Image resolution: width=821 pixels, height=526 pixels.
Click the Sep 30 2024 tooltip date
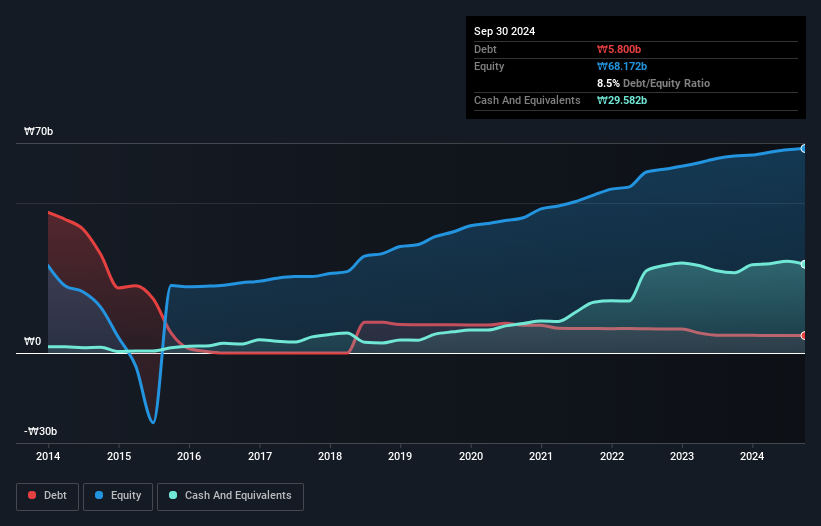click(504, 31)
